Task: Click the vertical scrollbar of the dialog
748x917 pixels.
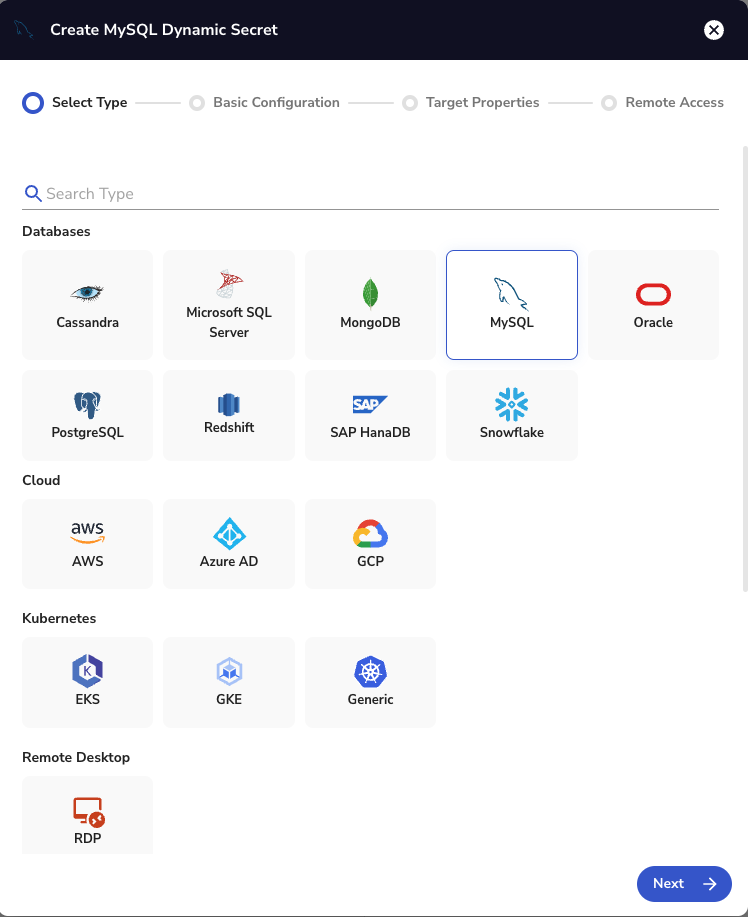Action: (745, 368)
